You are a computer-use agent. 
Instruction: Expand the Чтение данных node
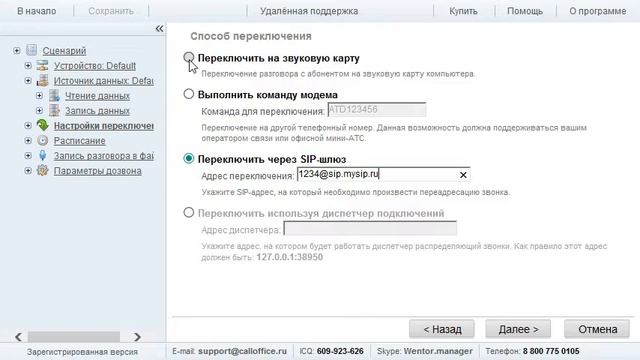[39, 96]
